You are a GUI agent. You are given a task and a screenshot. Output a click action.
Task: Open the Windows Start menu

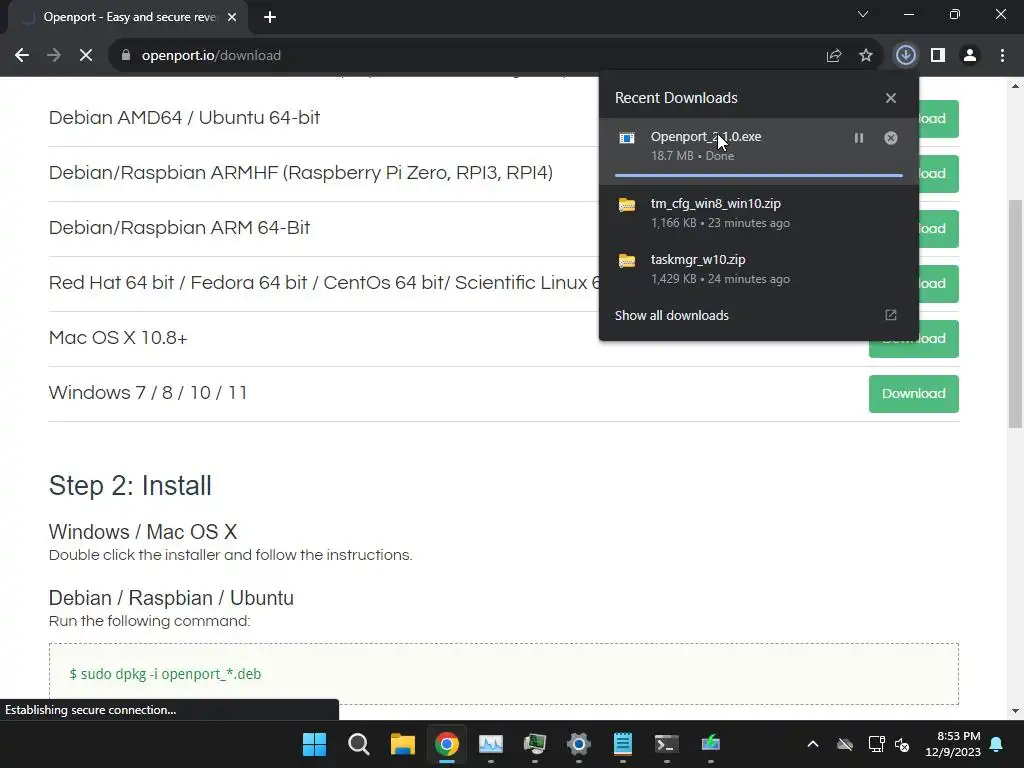tap(314, 744)
